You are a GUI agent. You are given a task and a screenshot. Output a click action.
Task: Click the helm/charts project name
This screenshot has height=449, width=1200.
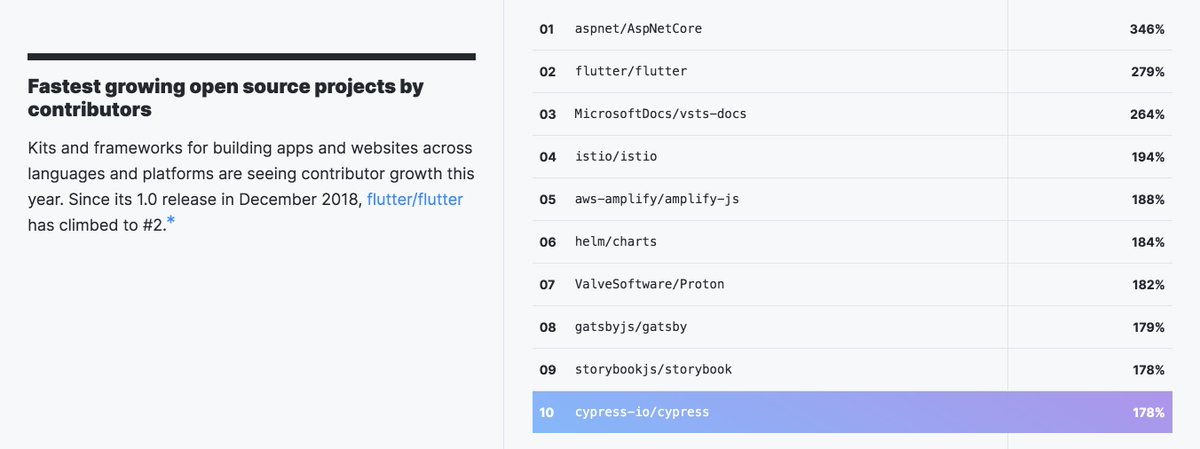pos(616,242)
